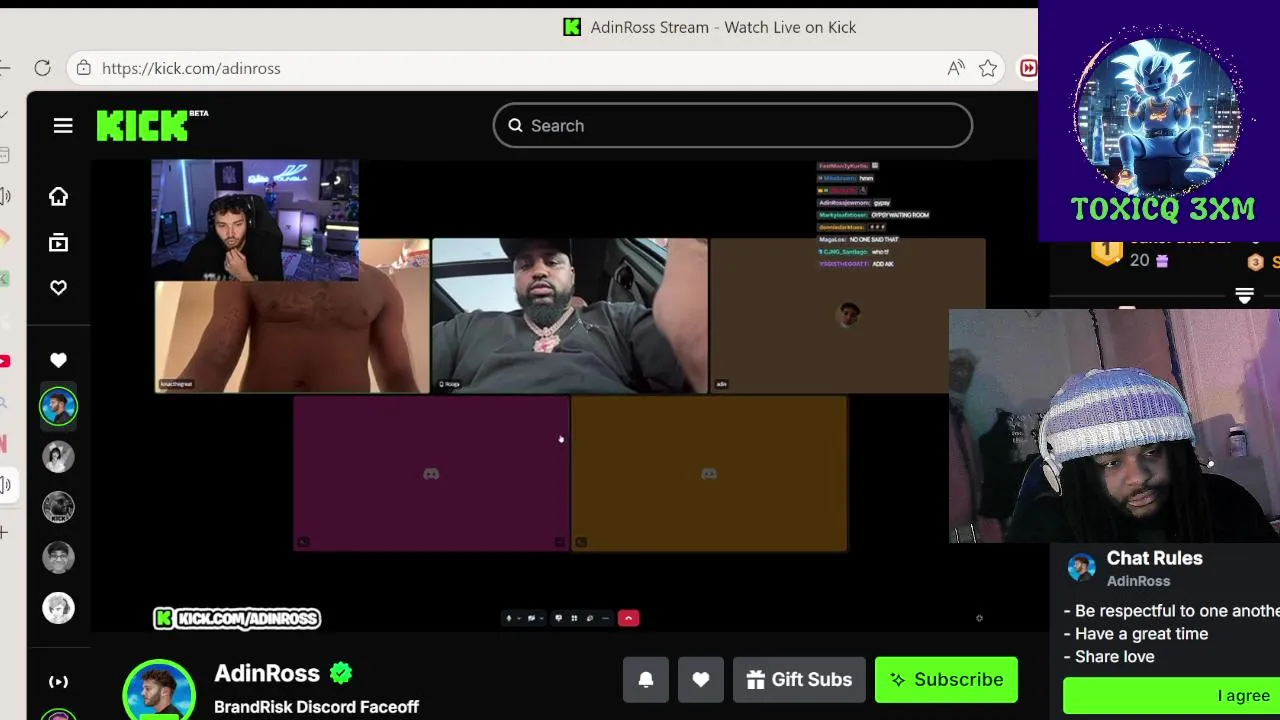
Task: Select the shirtless caller video tile
Action: [292, 337]
